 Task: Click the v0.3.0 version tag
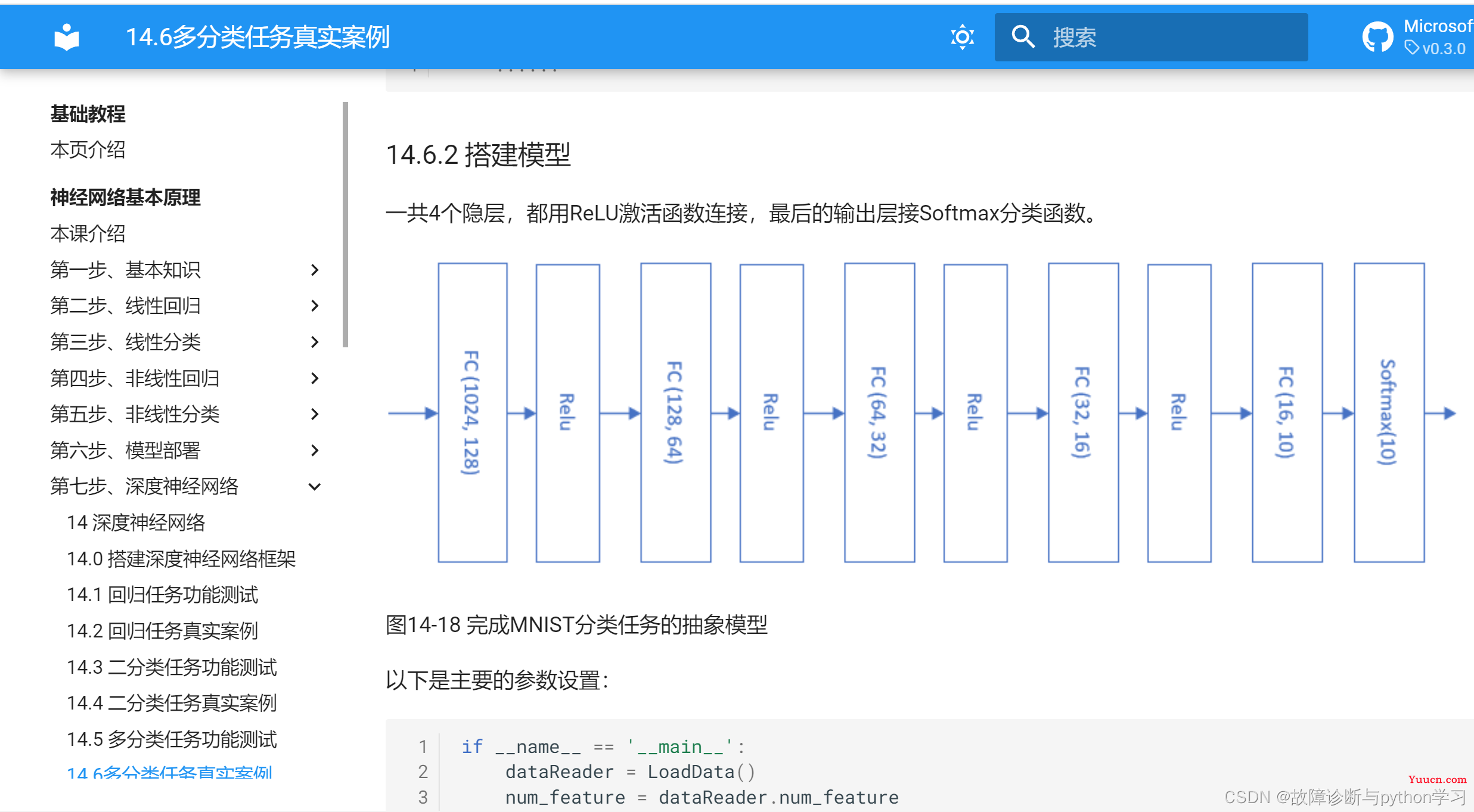[x=1442, y=49]
